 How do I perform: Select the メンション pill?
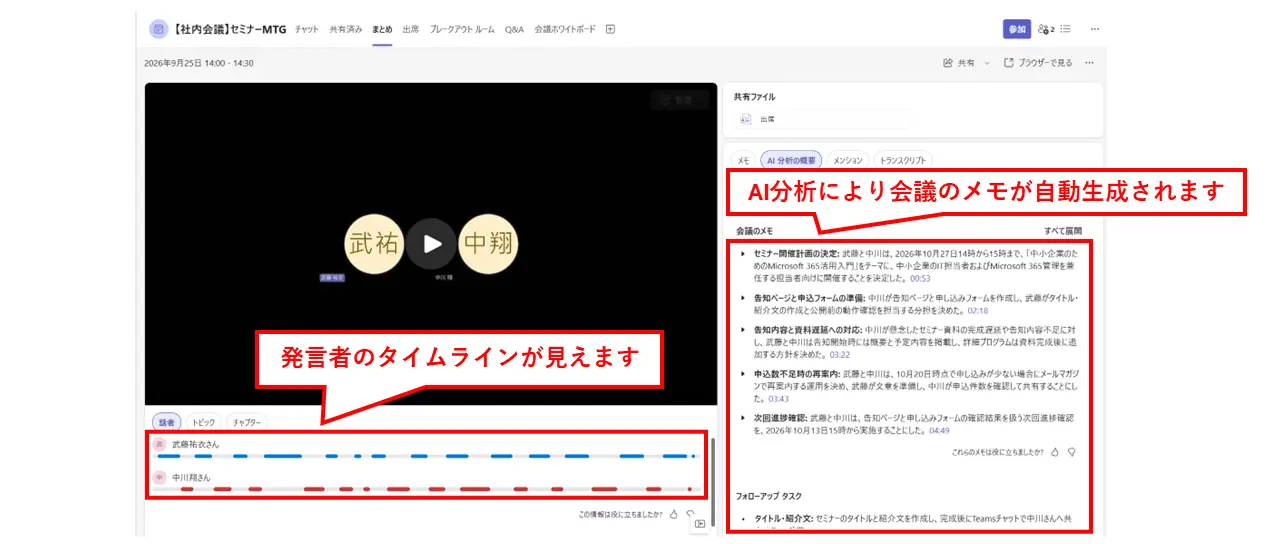pos(848,159)
